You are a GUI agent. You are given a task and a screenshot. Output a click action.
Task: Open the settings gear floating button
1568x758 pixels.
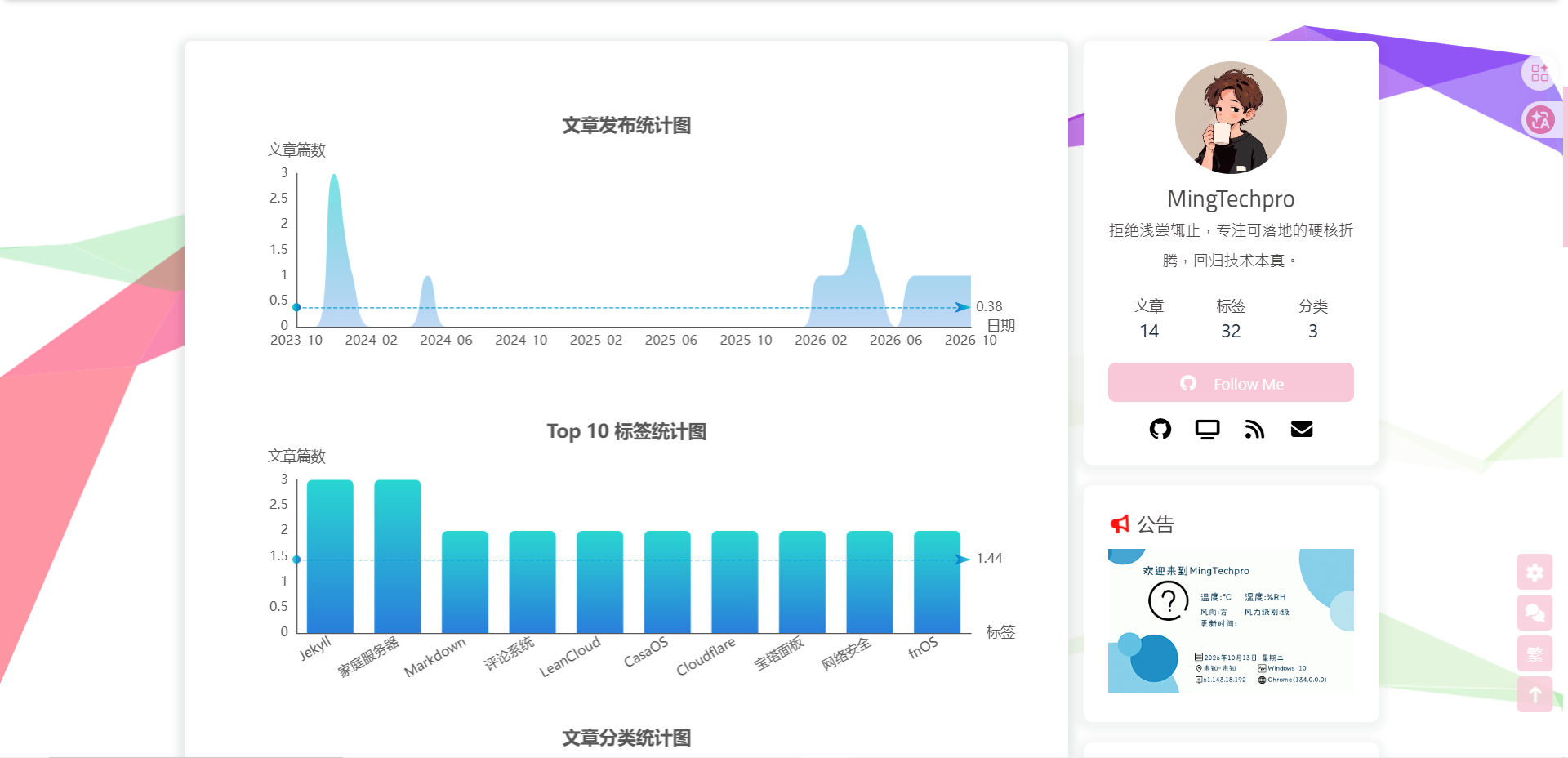pos(1535,572)
